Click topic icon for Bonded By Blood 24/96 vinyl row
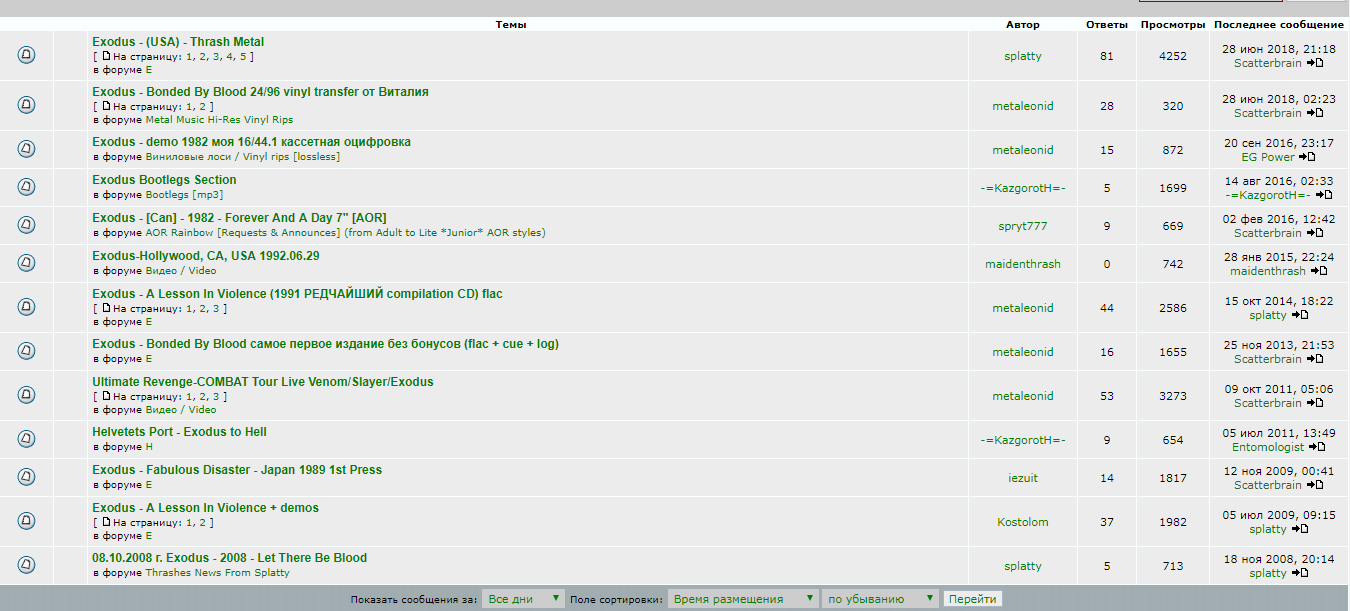The width and height of the screenshot is (1350, 611). tap(27, 105)
